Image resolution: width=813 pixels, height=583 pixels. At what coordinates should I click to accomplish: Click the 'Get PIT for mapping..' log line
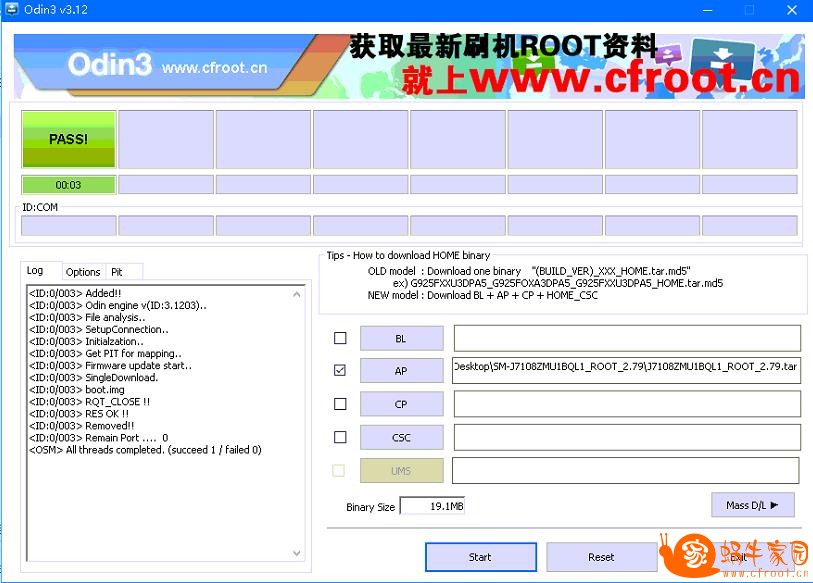[x=105, y=354]
